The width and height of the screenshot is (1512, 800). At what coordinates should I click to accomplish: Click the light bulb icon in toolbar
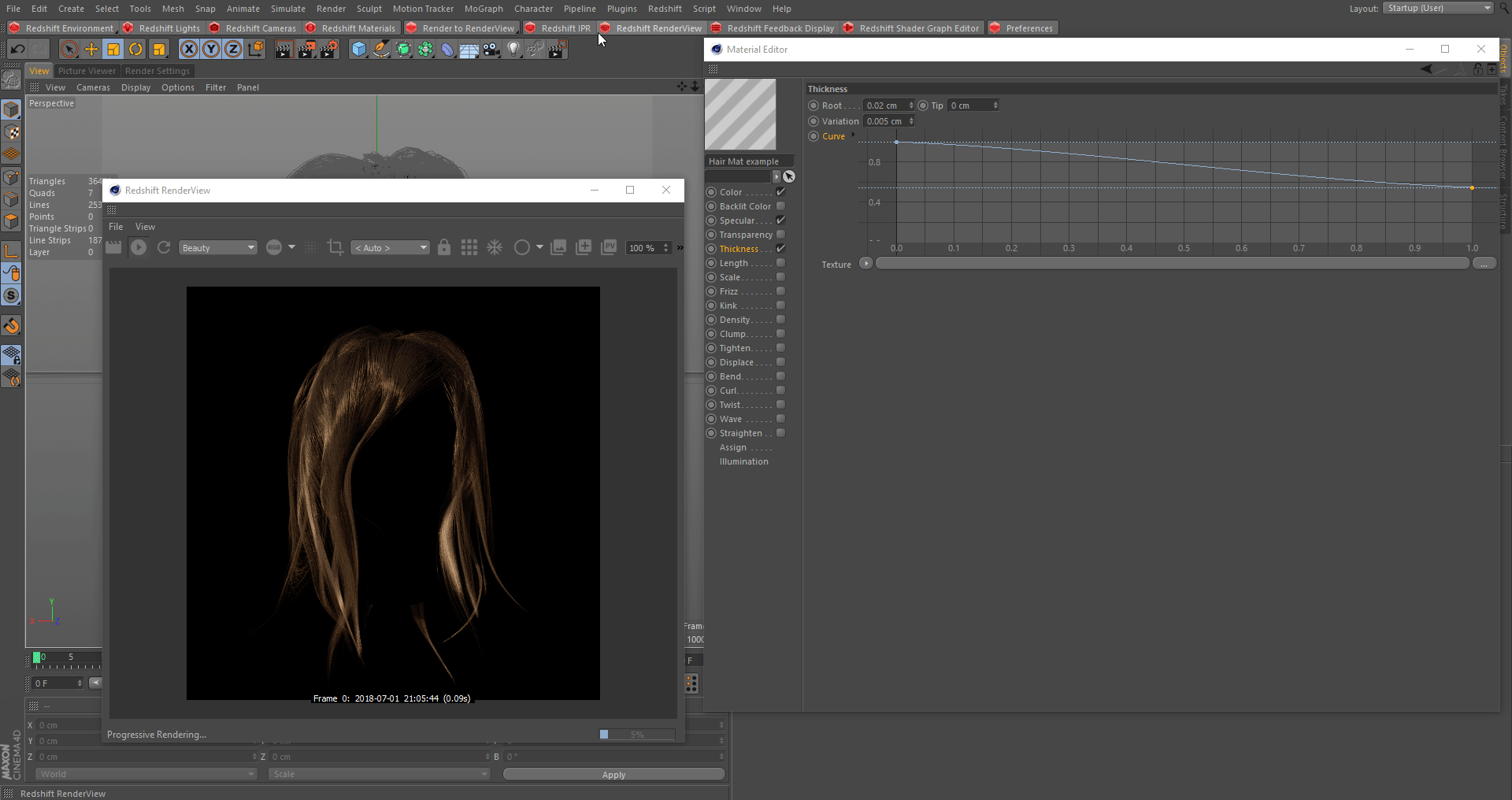513,50
